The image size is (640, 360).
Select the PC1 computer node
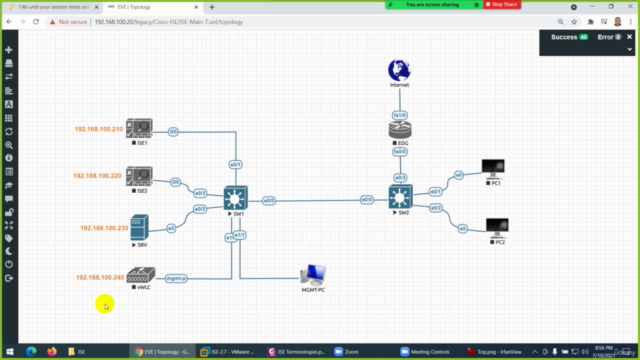(493, 169)
